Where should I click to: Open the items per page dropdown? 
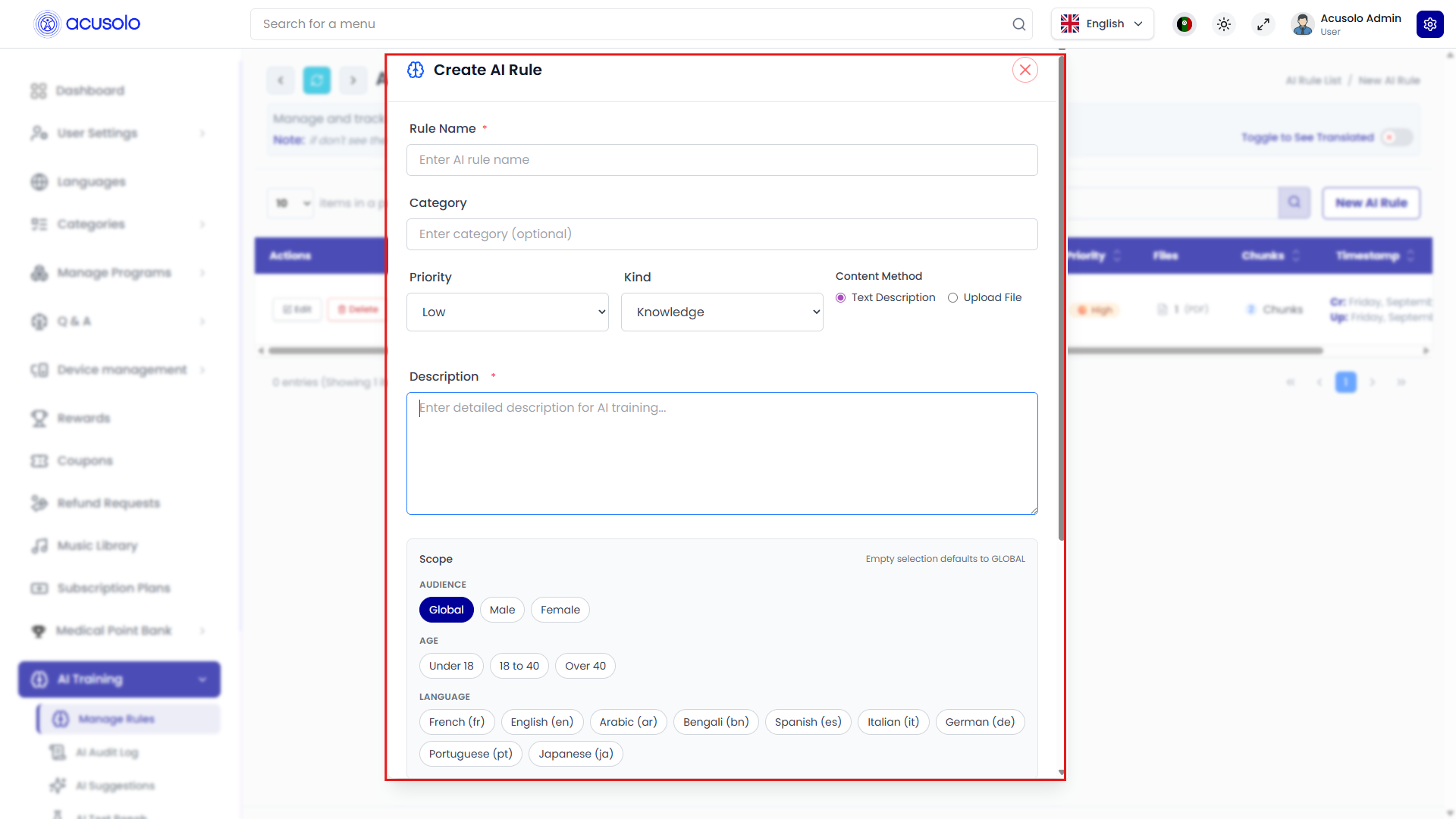pyautogui.click(x=290, y=202)
